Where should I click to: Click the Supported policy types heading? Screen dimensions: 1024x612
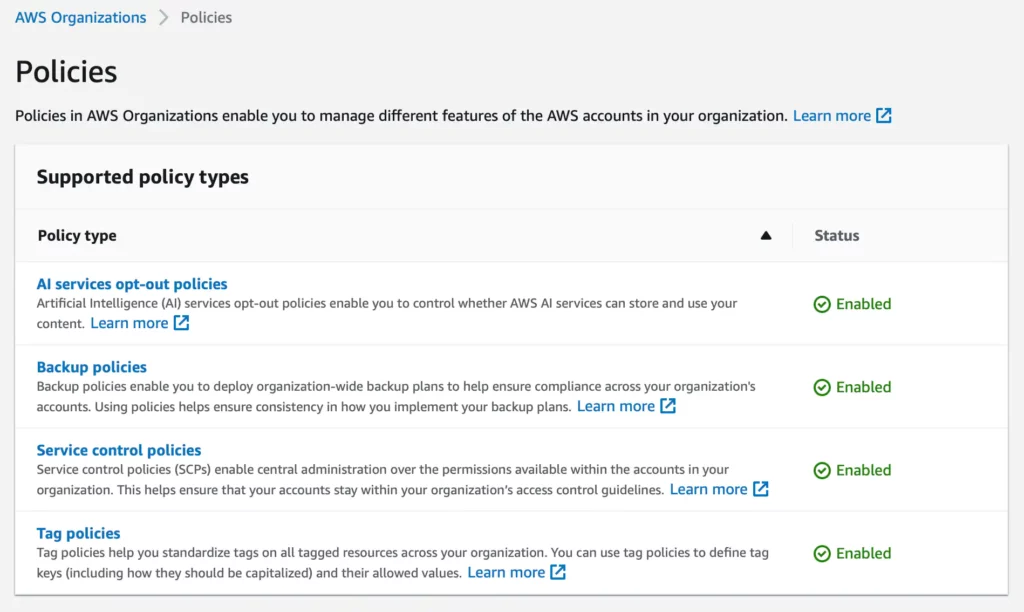[x=142, y=176]
